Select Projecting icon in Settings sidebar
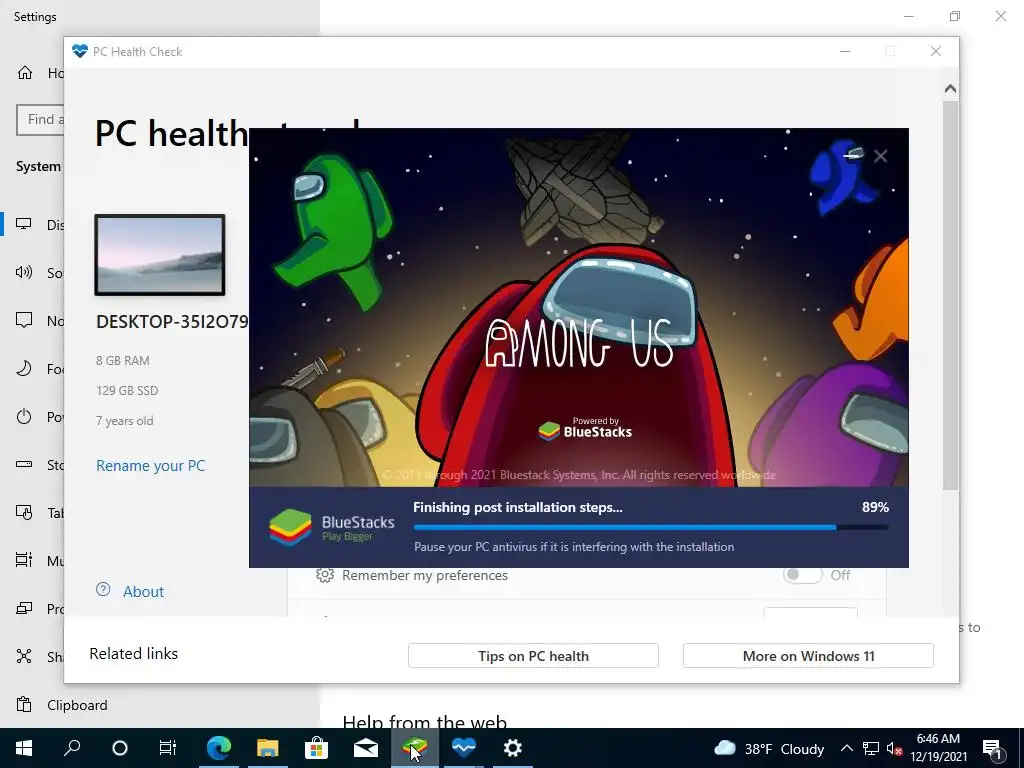The height and width of the screenshot is (768, 1024). (24, 608)
